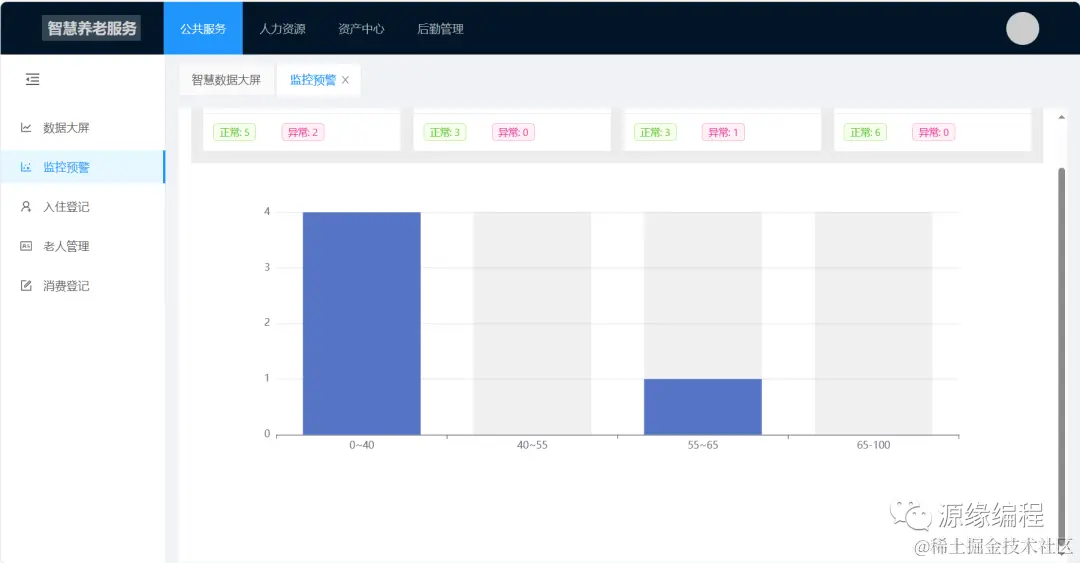Open the 后勤管理 top menu
This screenshot has width=1080, height=563.
tap(440, 28)
